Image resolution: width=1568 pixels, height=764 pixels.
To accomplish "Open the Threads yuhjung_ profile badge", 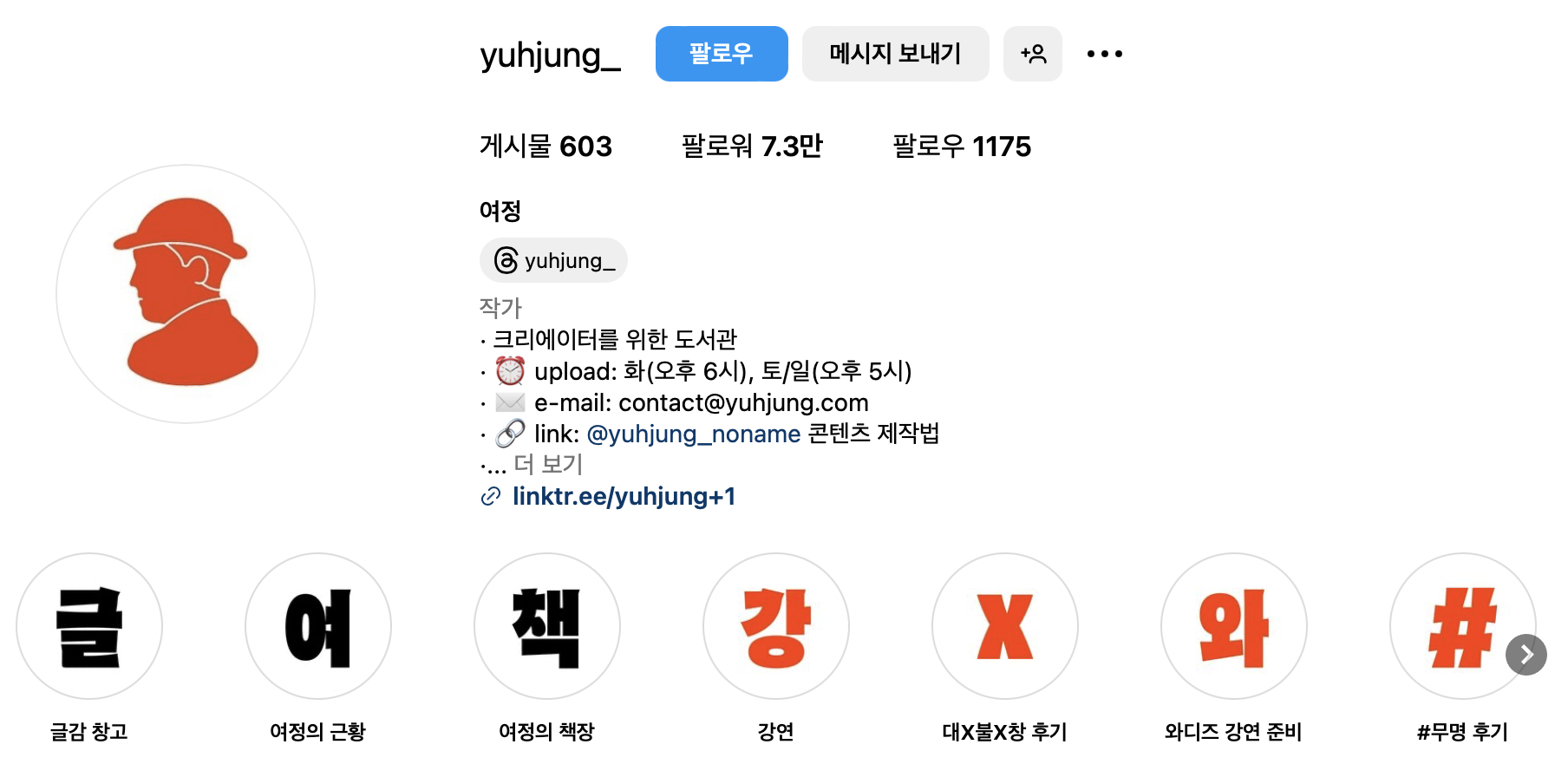I will coord(553,260).
